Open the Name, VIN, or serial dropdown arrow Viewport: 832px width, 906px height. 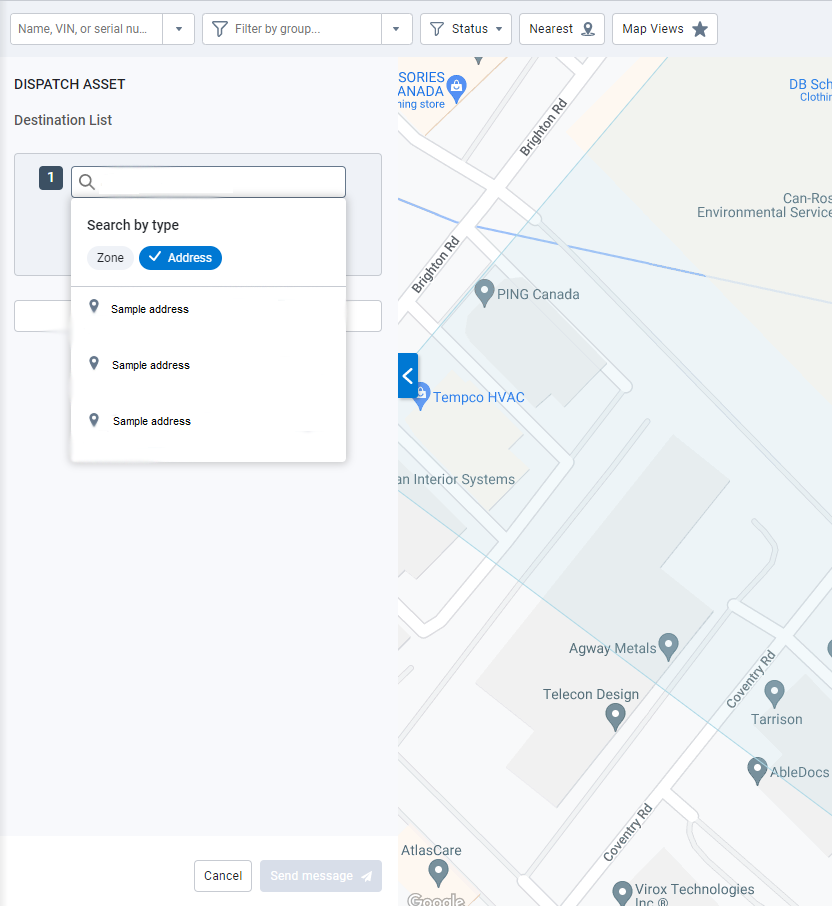point(178,29)
